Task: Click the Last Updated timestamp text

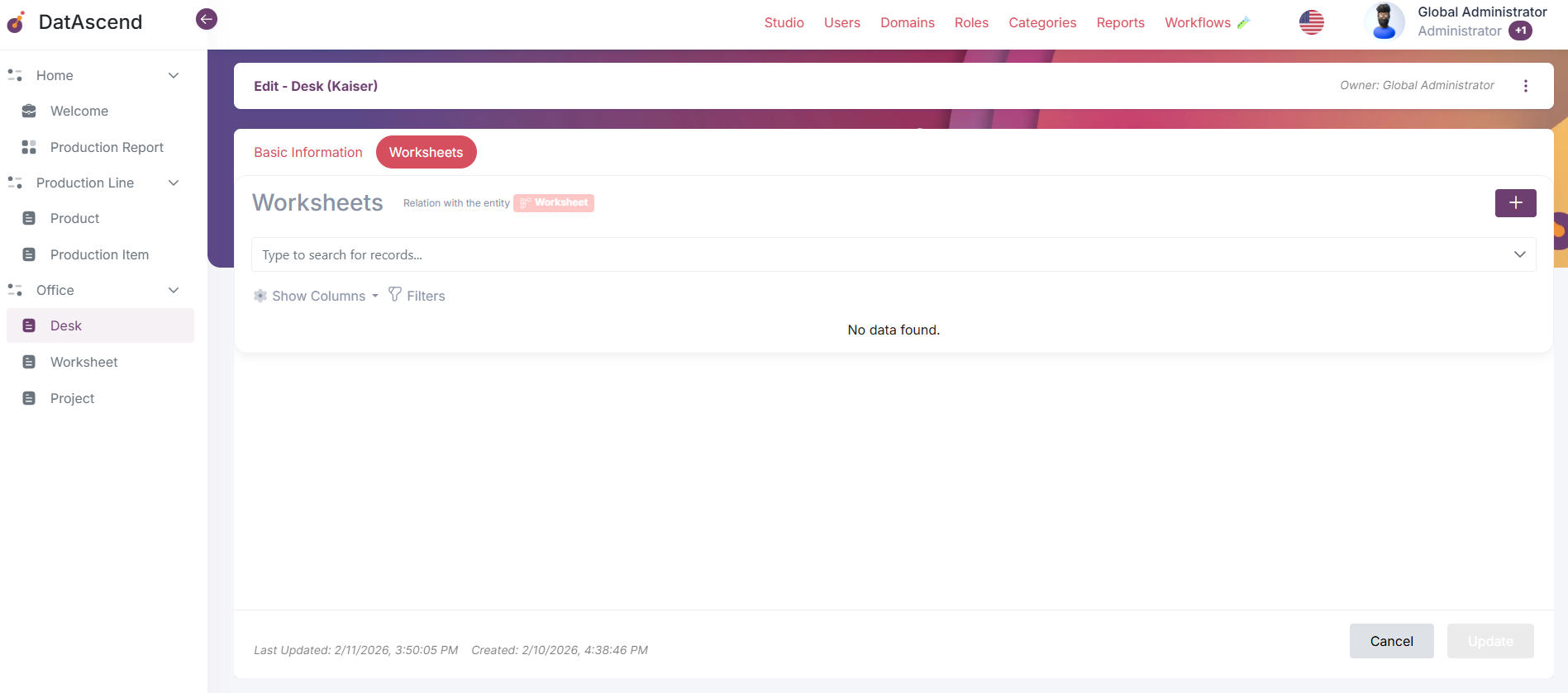Action: (355, 650)
